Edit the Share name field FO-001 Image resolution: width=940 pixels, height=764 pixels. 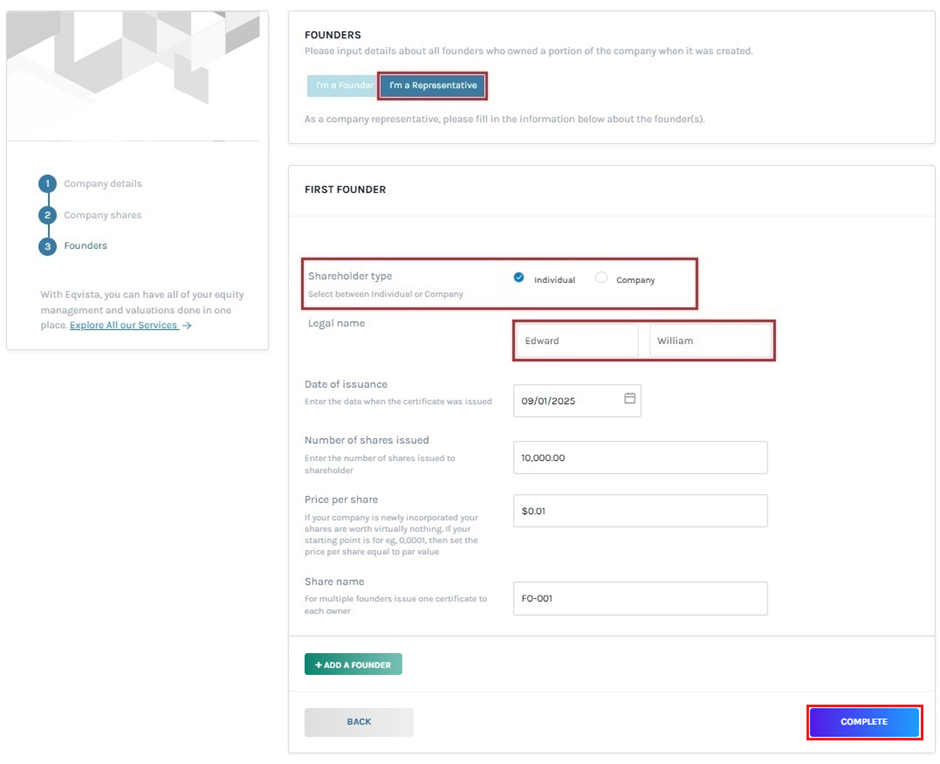click(639, 599)
